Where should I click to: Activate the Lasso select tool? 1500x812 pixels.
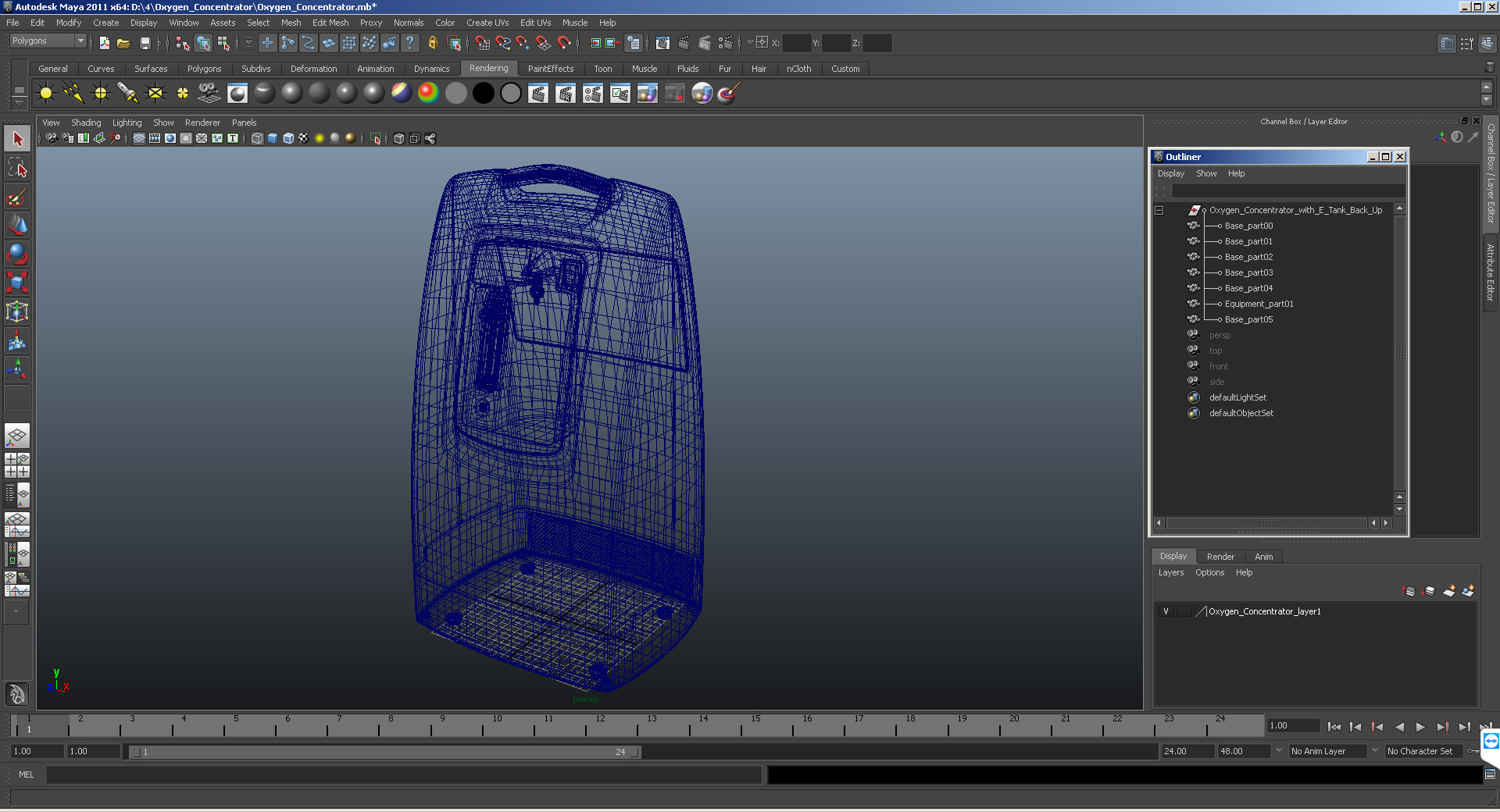pyautogui.click(x=17, y=168)
